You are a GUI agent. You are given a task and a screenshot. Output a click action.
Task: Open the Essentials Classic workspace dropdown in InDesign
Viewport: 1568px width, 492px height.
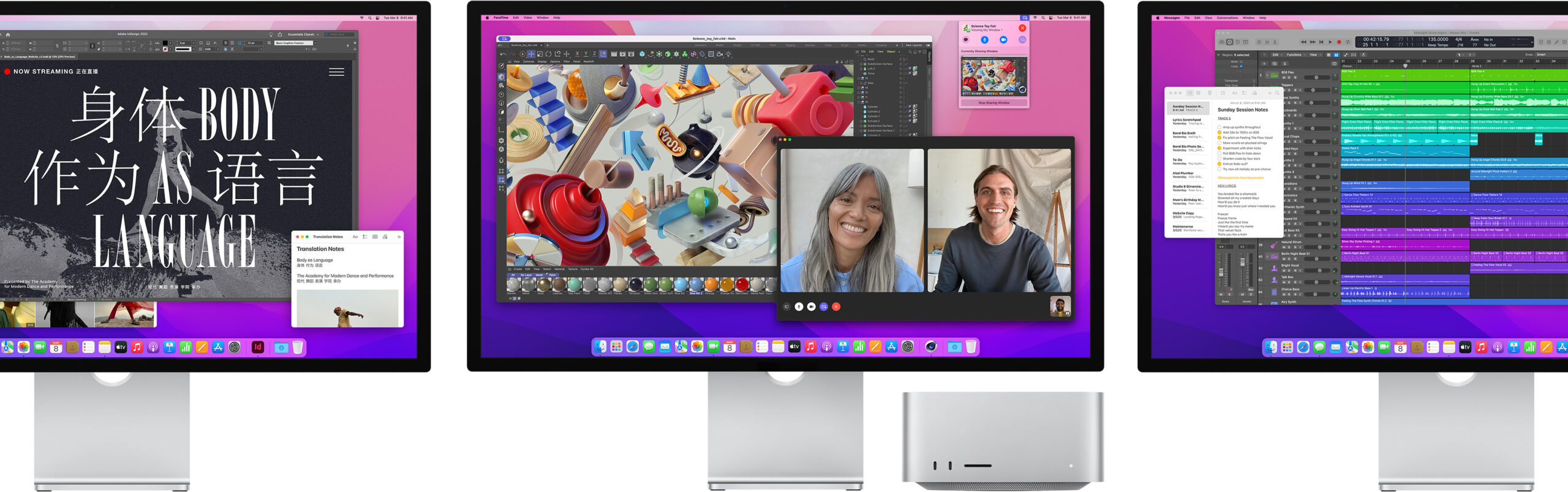(x=303, y=34)
